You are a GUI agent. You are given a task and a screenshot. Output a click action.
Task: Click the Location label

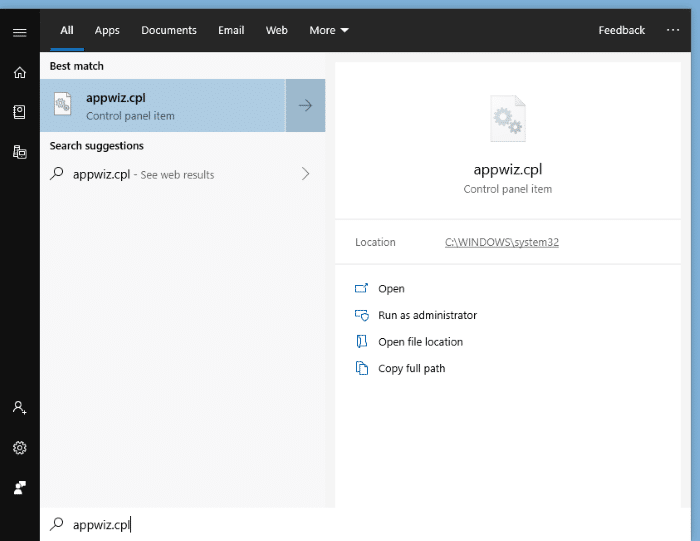(x=375, y=242)
